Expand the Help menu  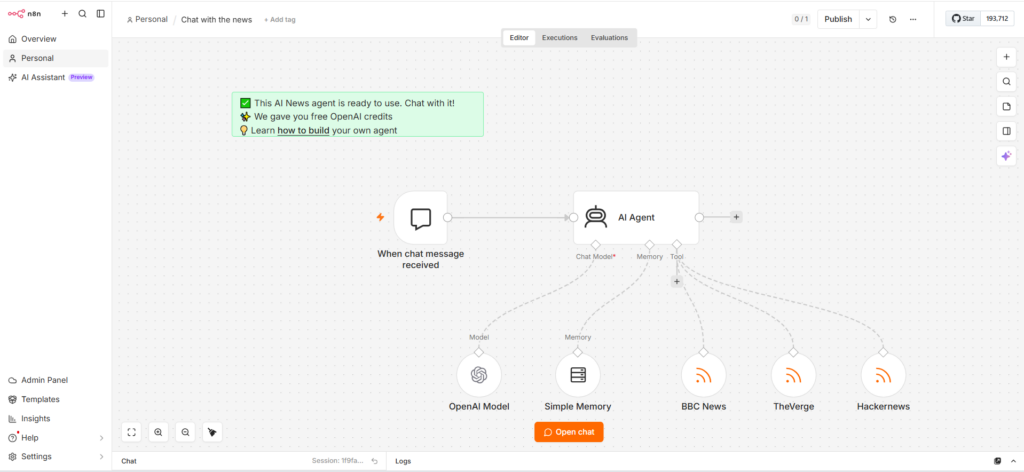coord(56,437)
